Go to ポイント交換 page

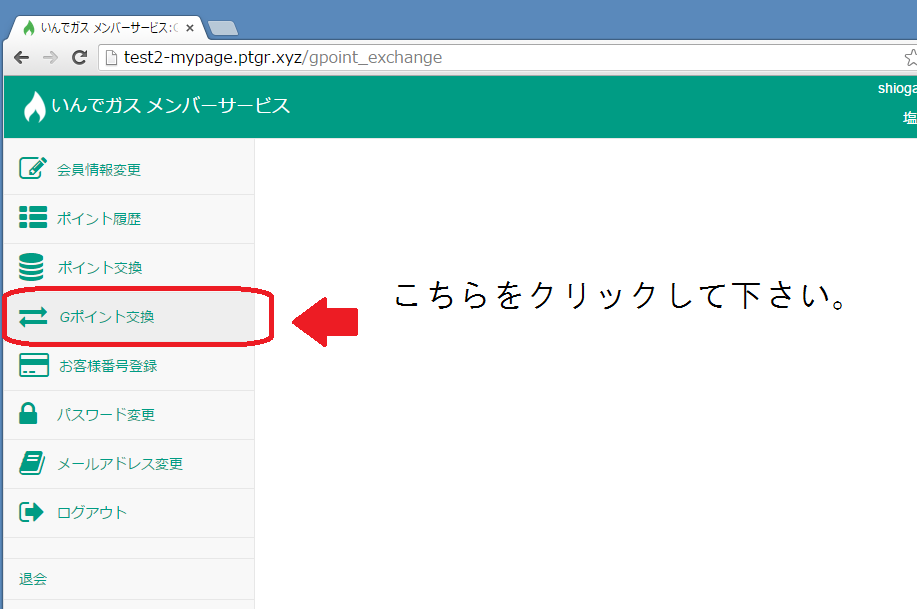(99, 268)
